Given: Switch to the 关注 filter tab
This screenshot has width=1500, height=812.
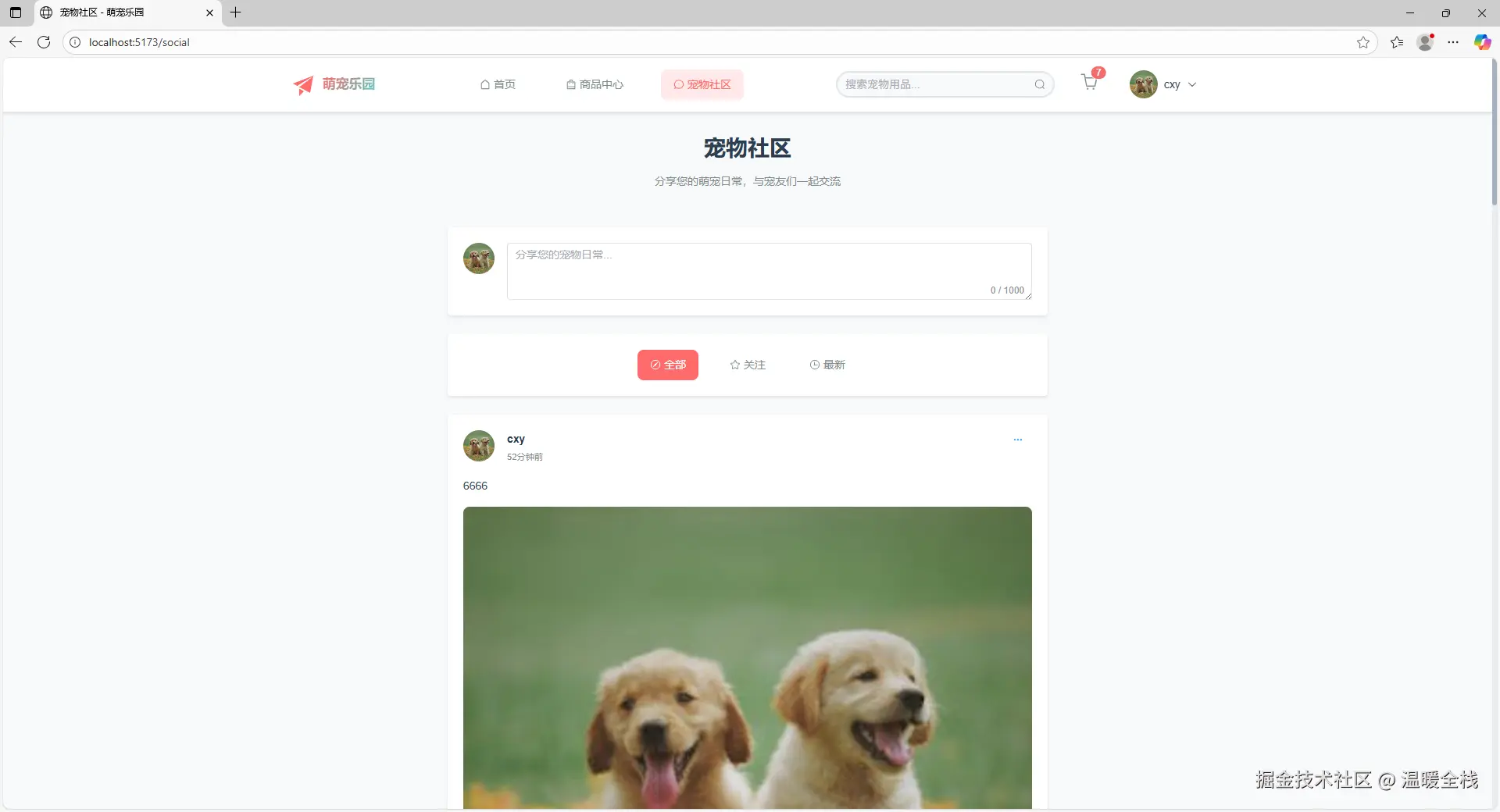Looking at the screenshot, I should 748,365.
